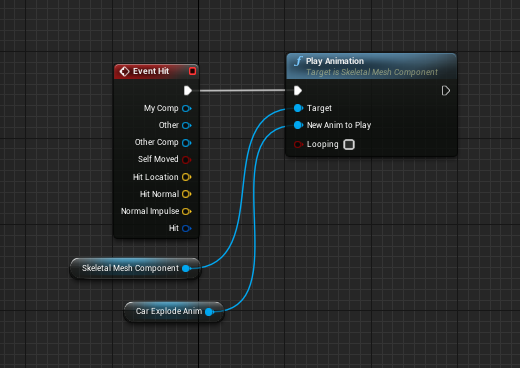
Task: Click the Play Animation function icon
Action: pos(298,61)
